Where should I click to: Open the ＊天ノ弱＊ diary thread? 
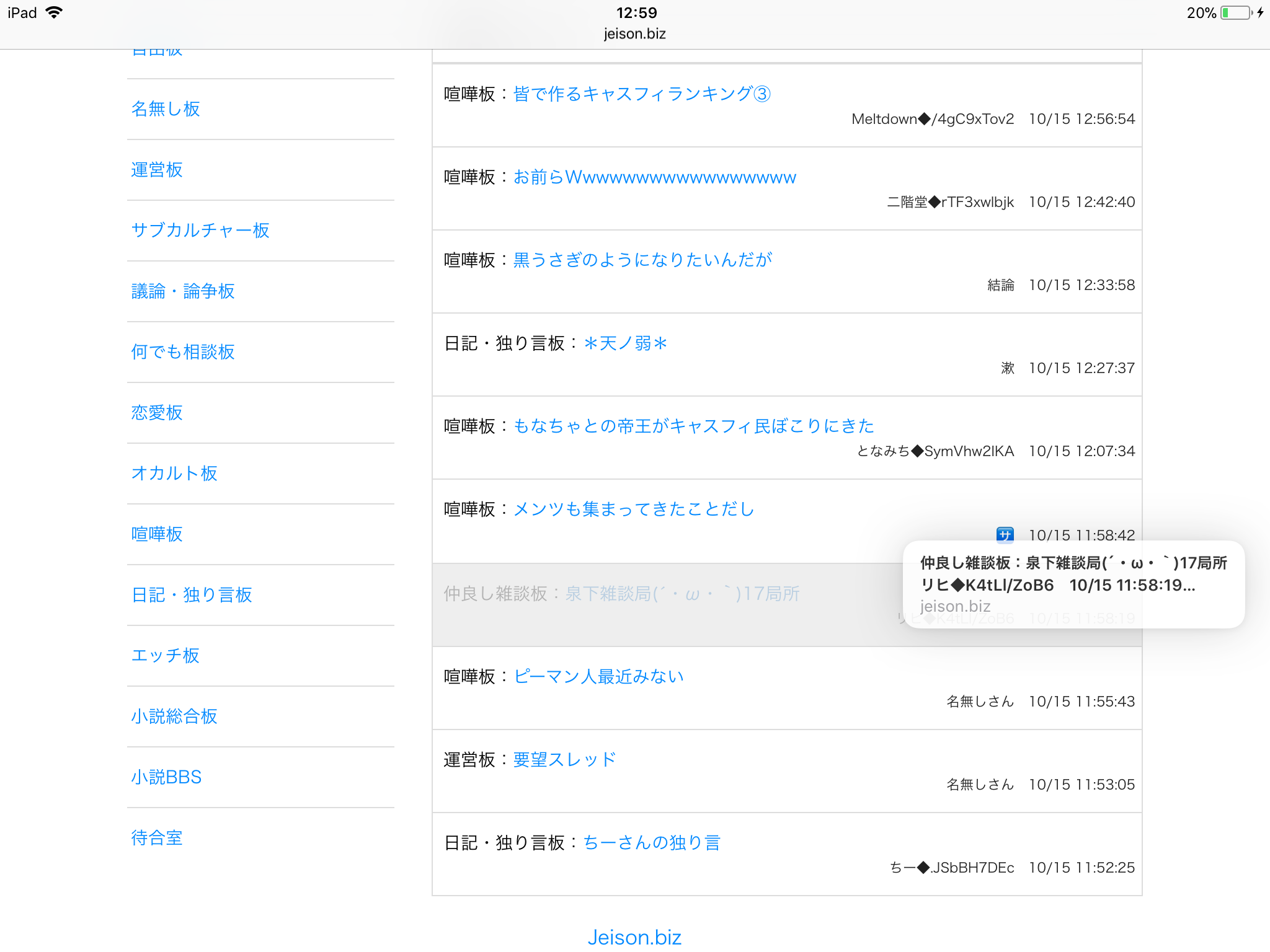pos(625,343)
